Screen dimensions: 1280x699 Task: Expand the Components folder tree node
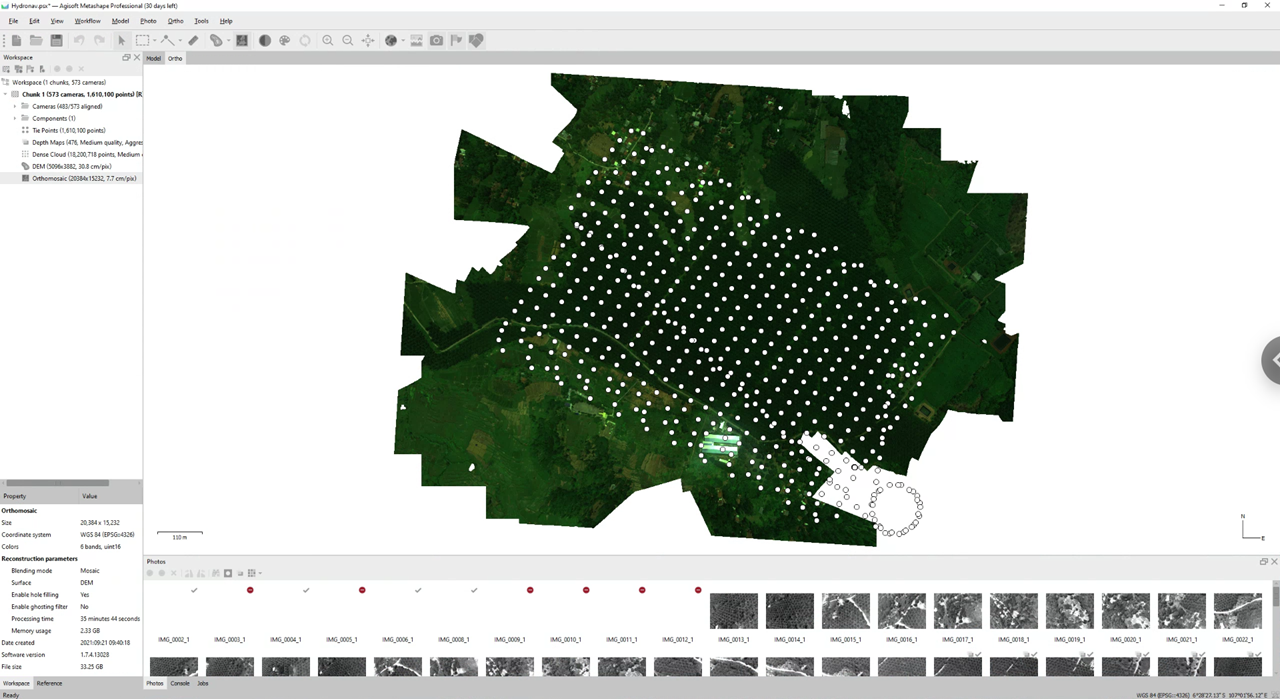pyautogui.click(x=15, y=118)
